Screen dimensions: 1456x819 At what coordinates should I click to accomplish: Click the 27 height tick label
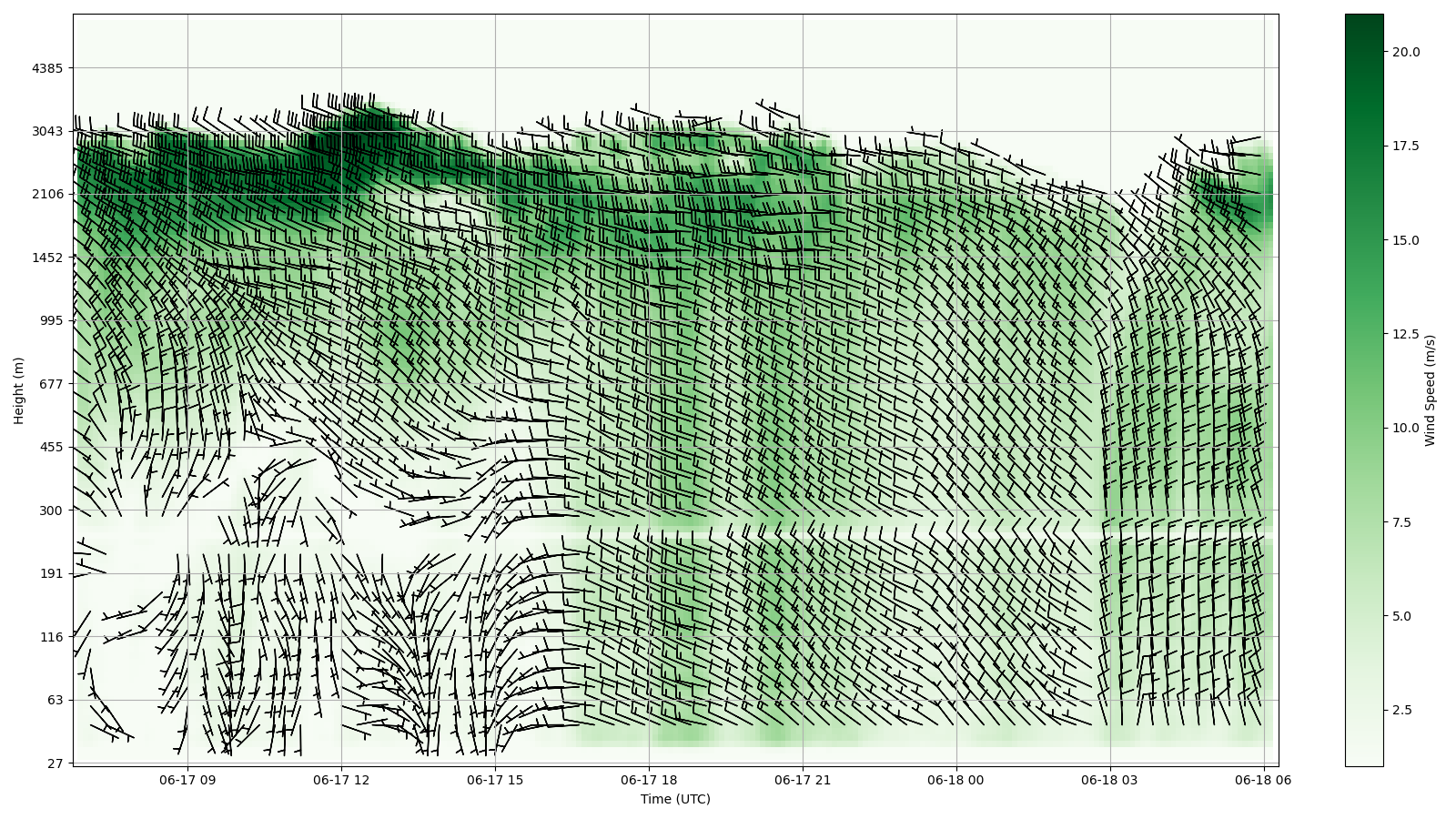[54, 763]
